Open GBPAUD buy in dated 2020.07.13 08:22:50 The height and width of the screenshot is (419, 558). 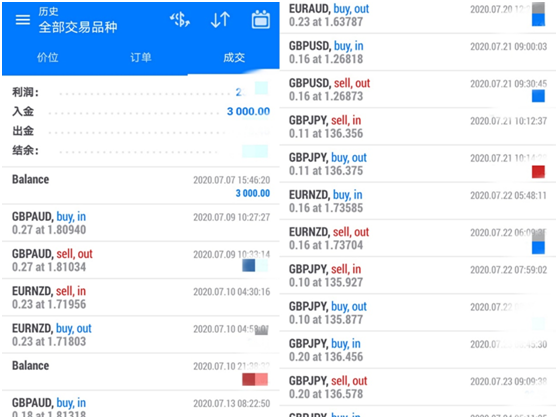[141, 405]
